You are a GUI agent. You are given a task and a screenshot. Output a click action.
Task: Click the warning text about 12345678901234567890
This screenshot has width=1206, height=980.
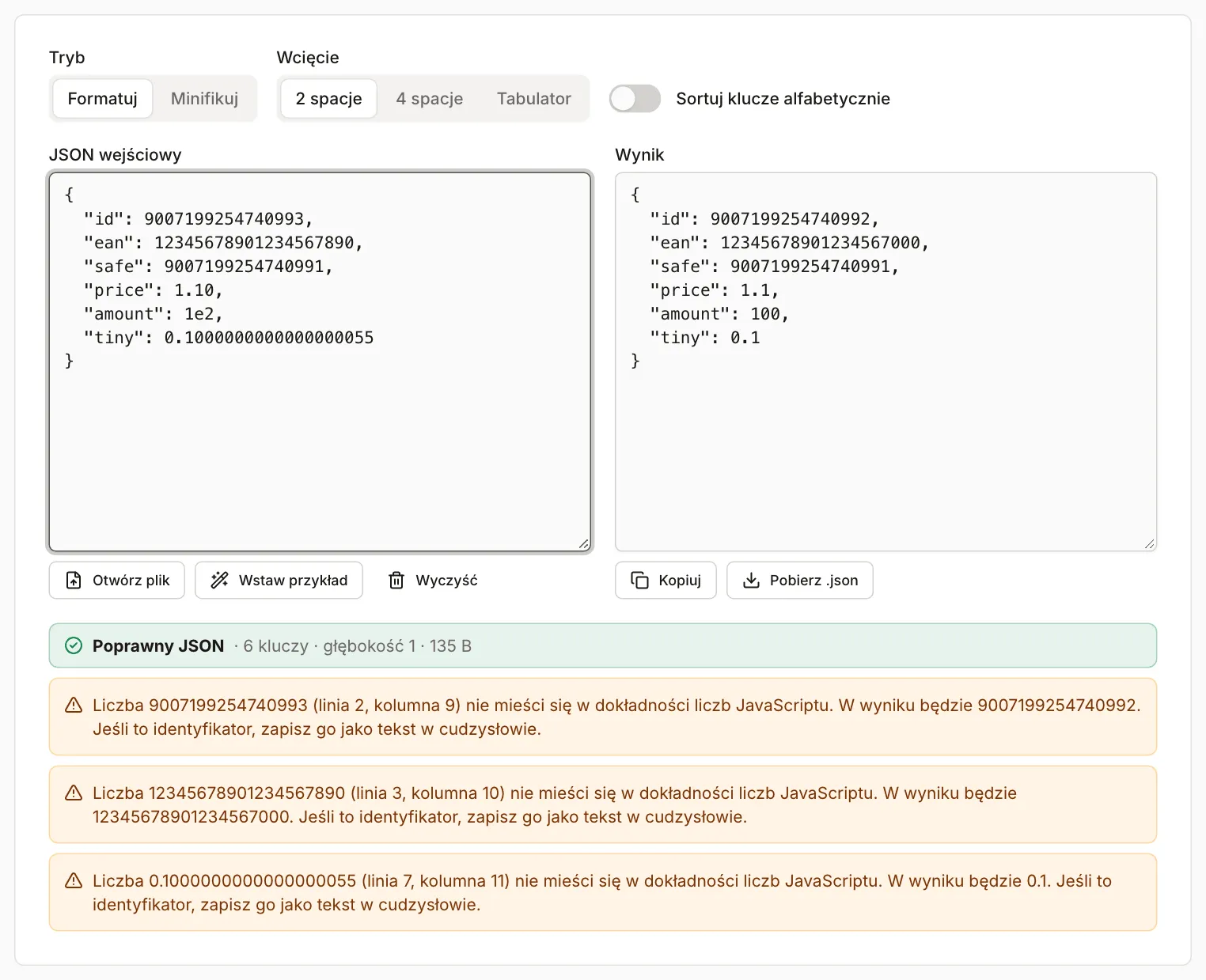(555, 805)
